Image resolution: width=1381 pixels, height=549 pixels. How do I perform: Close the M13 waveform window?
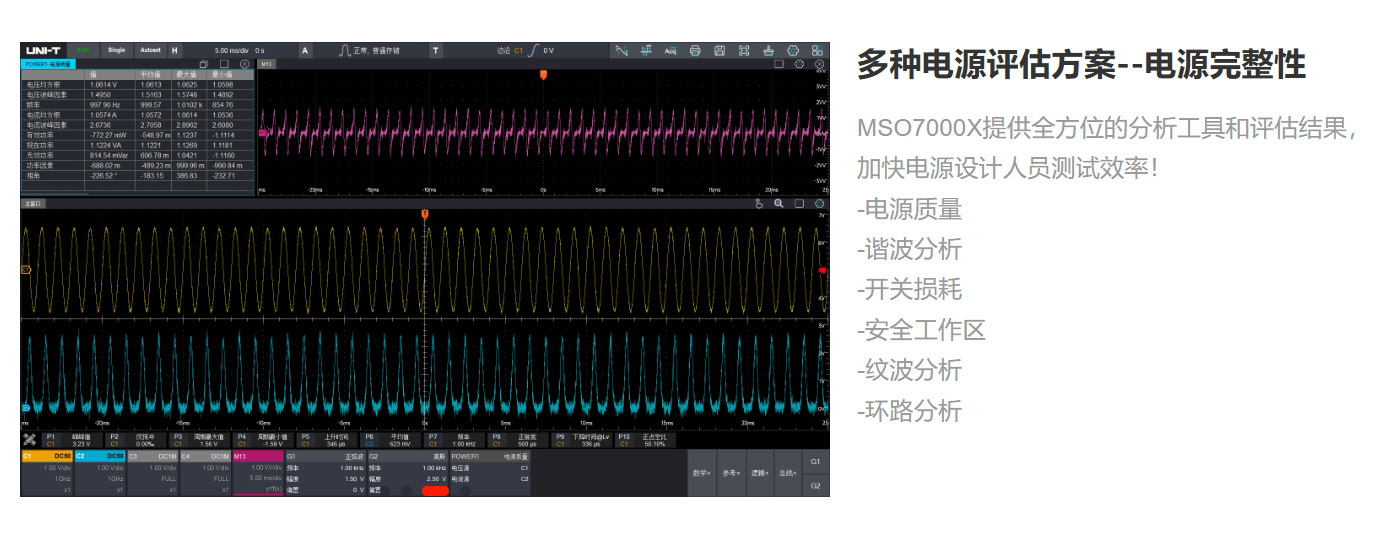click(817, 64)
